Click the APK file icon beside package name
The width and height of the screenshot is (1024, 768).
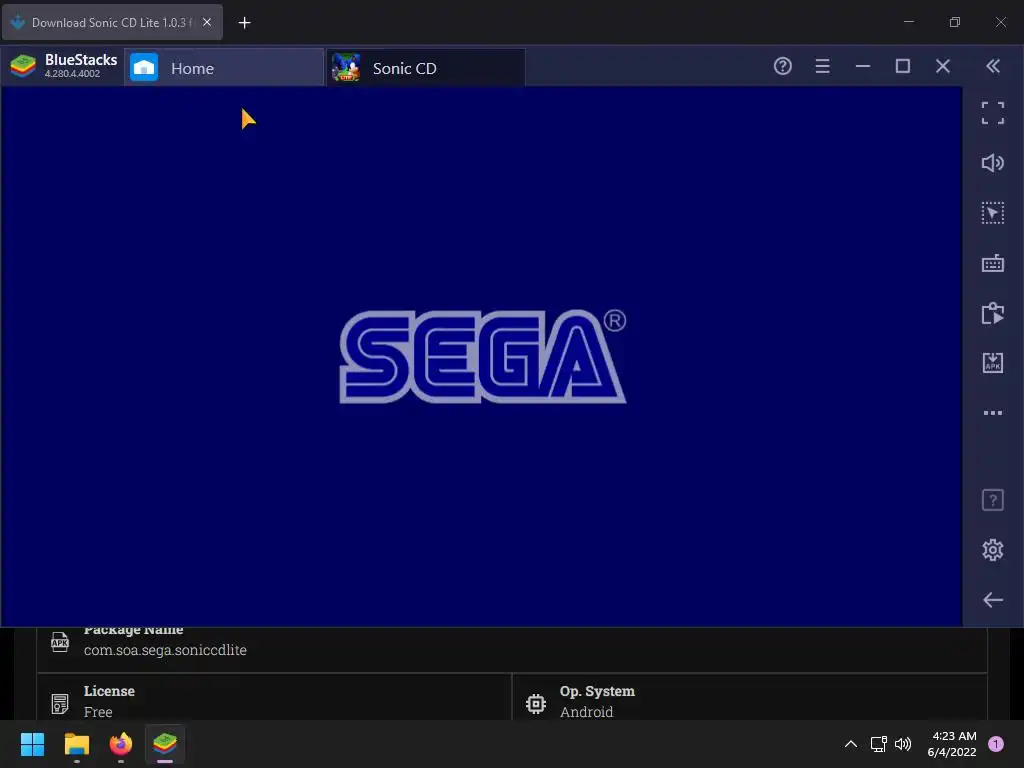coord(59,642)
